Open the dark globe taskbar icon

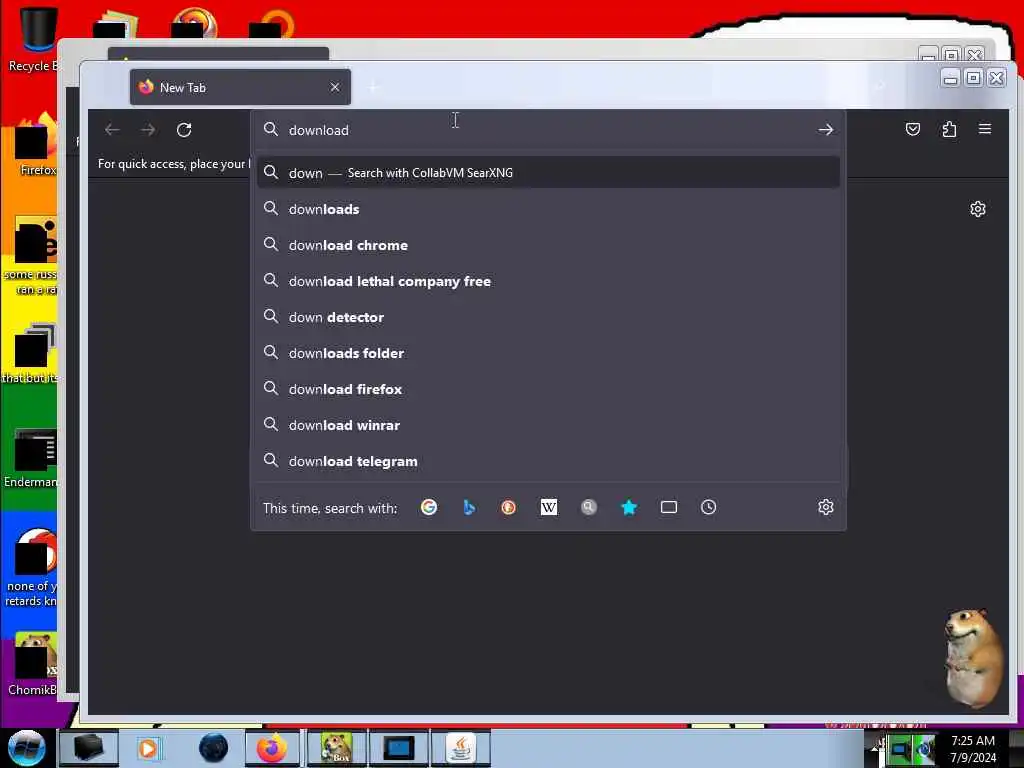213,748
